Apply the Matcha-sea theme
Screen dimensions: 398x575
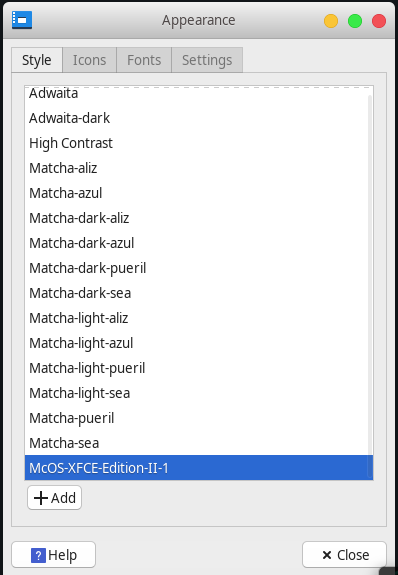[x=198, y=443]
